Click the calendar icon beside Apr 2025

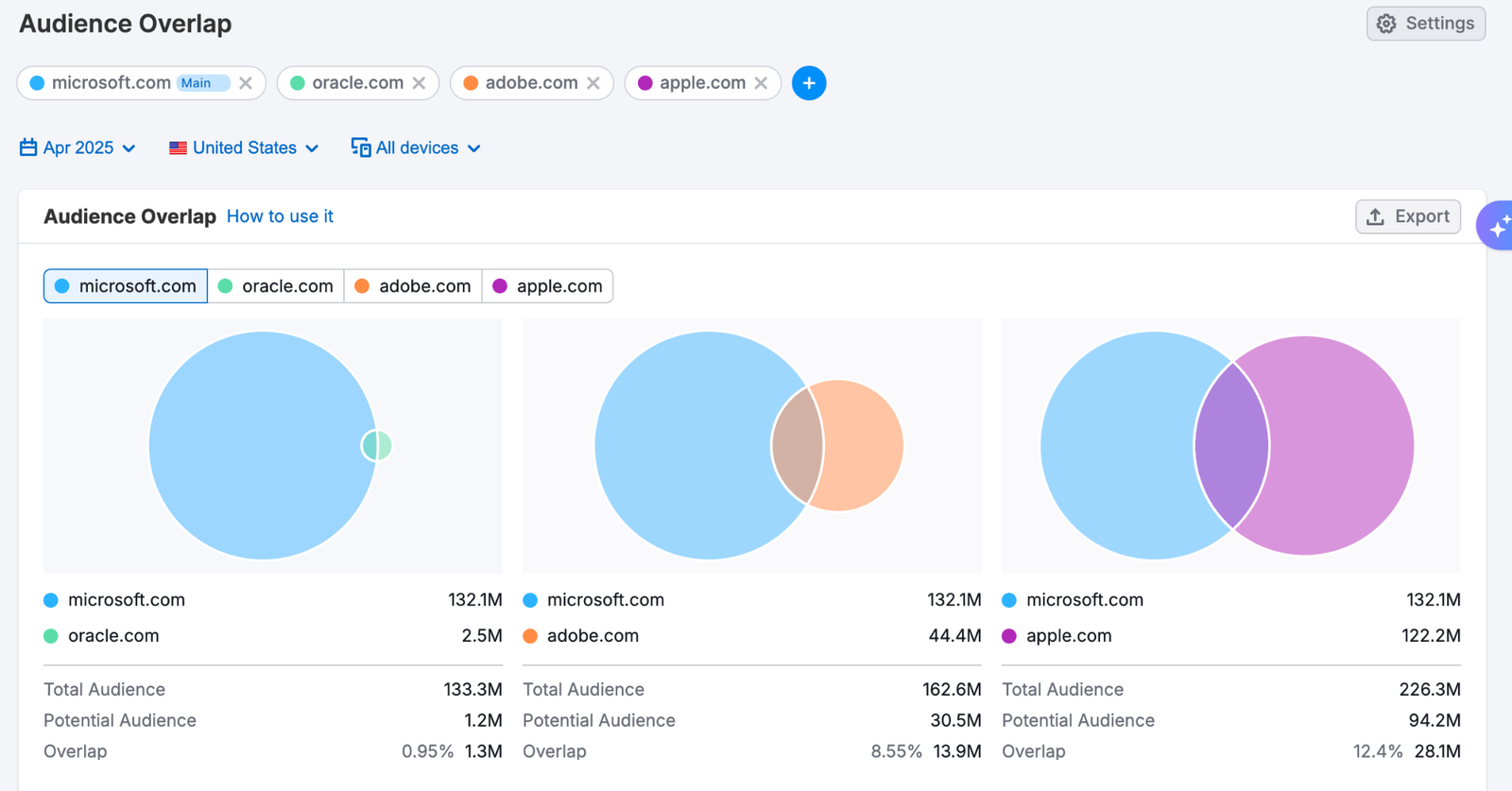coord(28,147)
